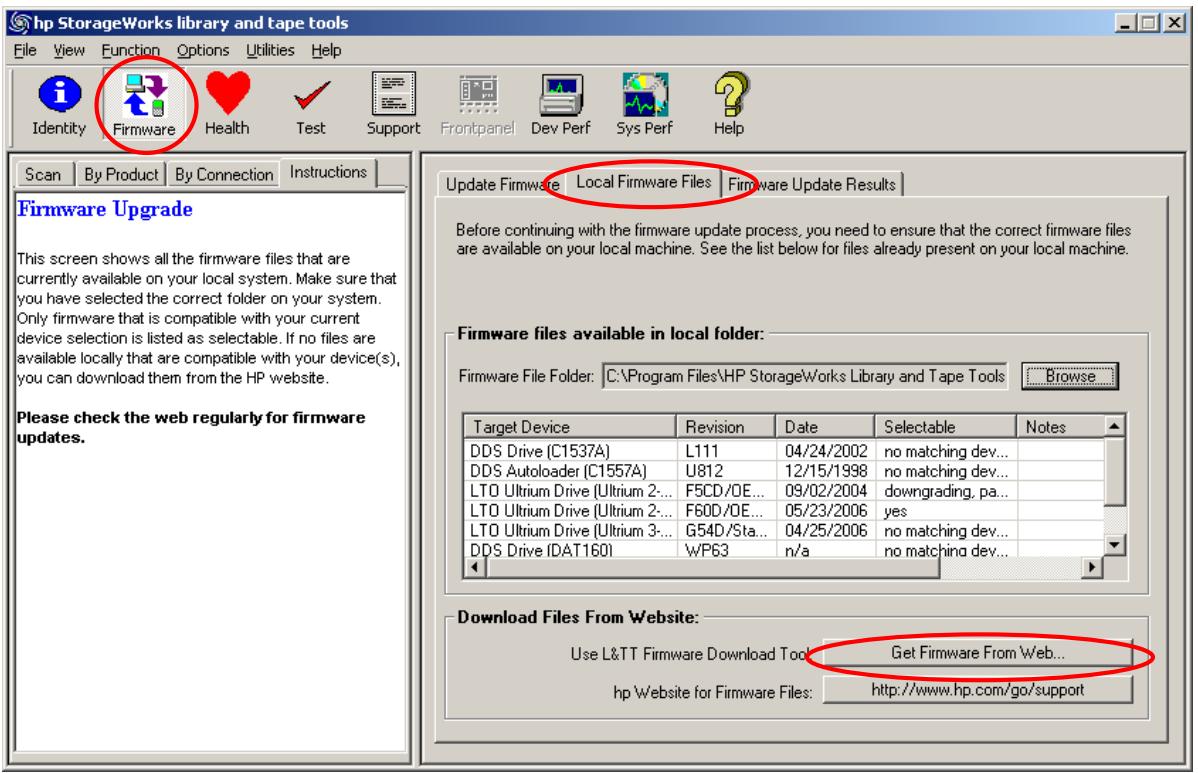Click the Browse button

click(1070, 376)
